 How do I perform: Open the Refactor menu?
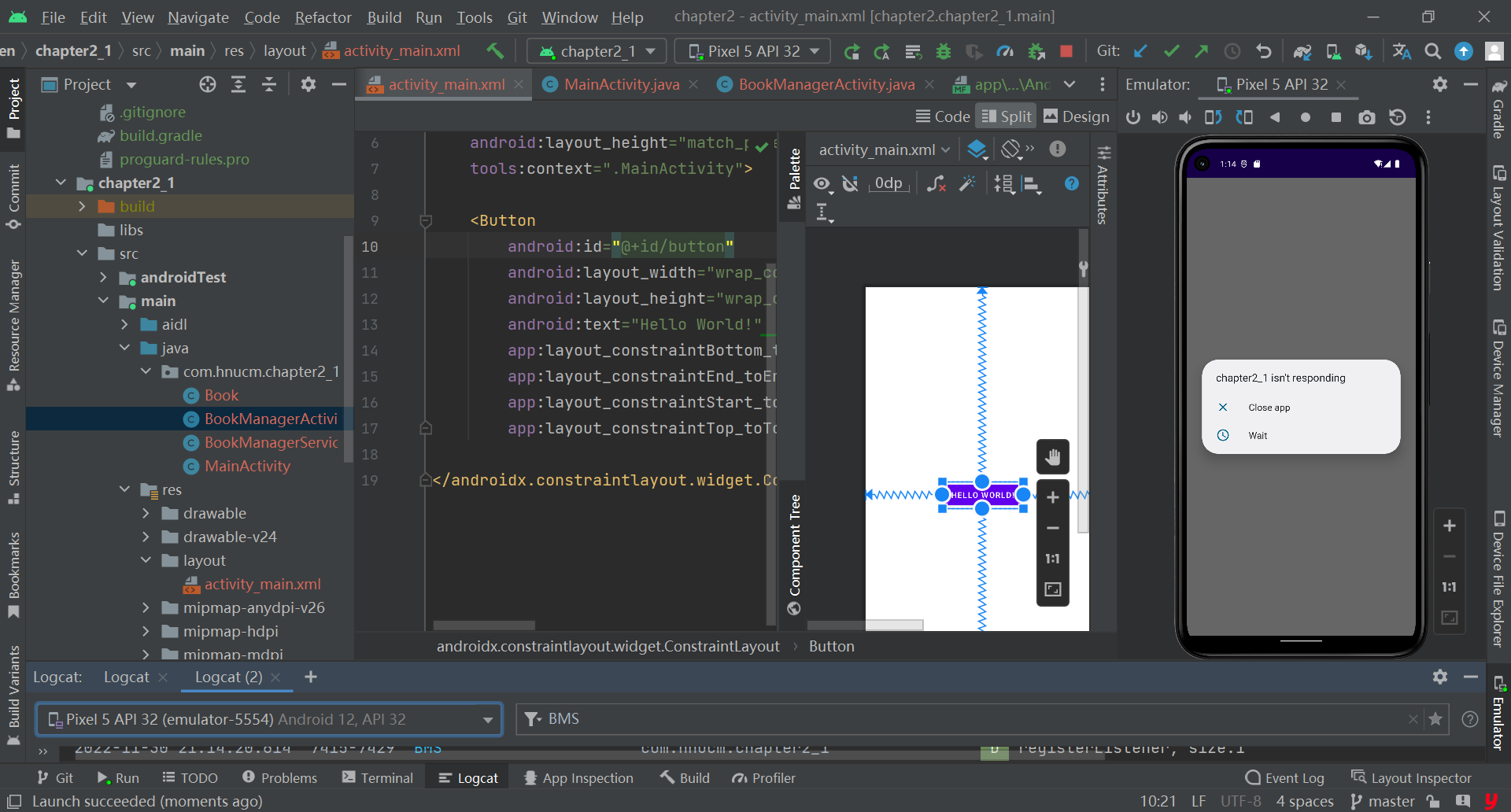[323, 17]
